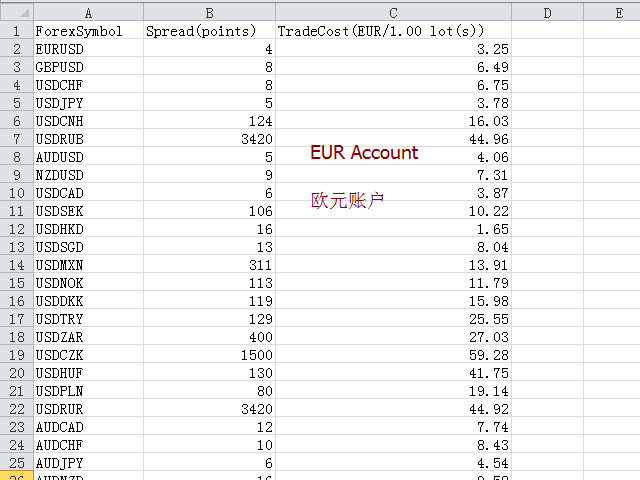Select the AUDJPY cell
Screen dimensions: 640x480
[89, 463]
